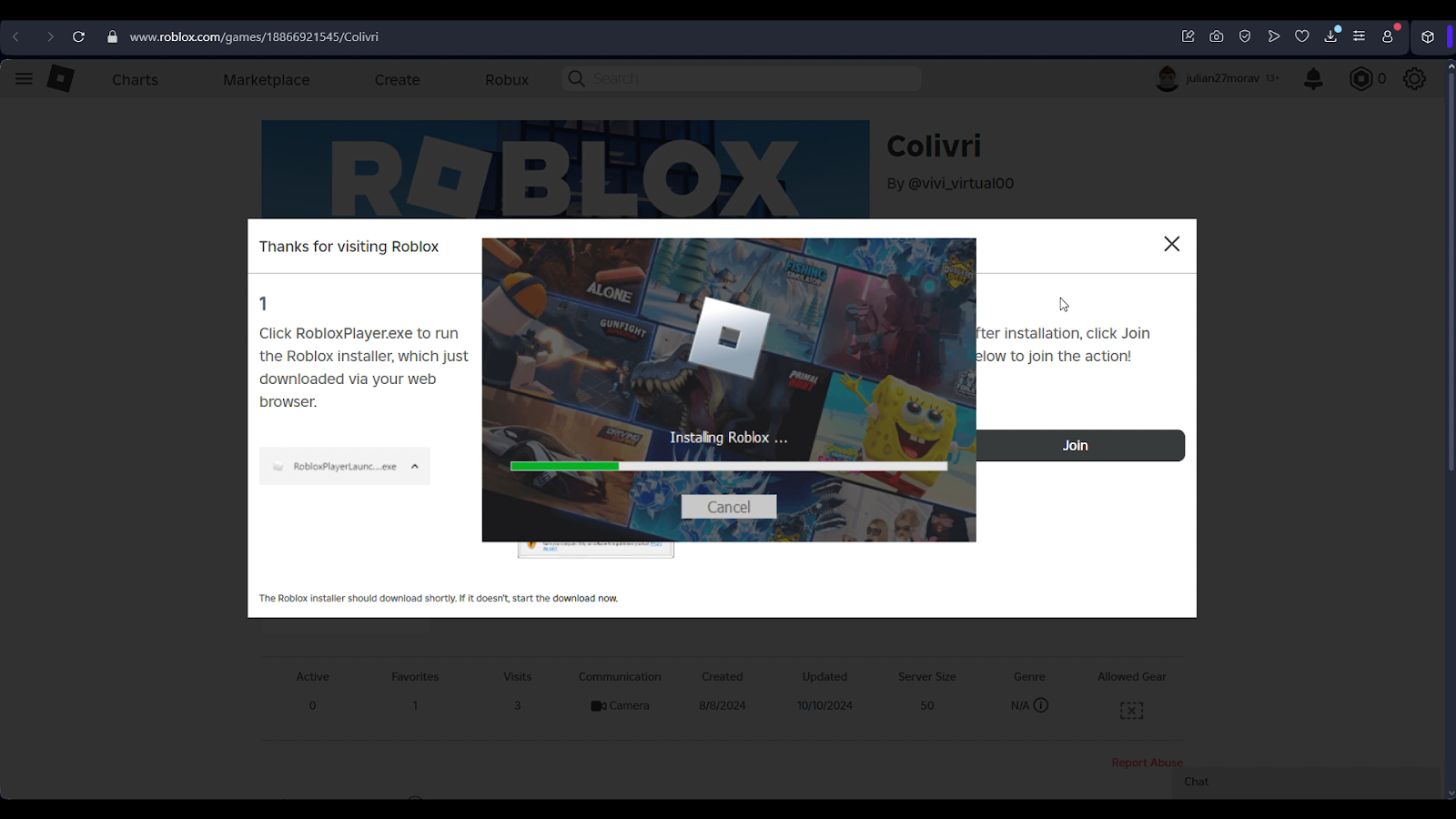Open the Roblox hamburger menu
This screenshot has height=819, width=1456.
24,79
